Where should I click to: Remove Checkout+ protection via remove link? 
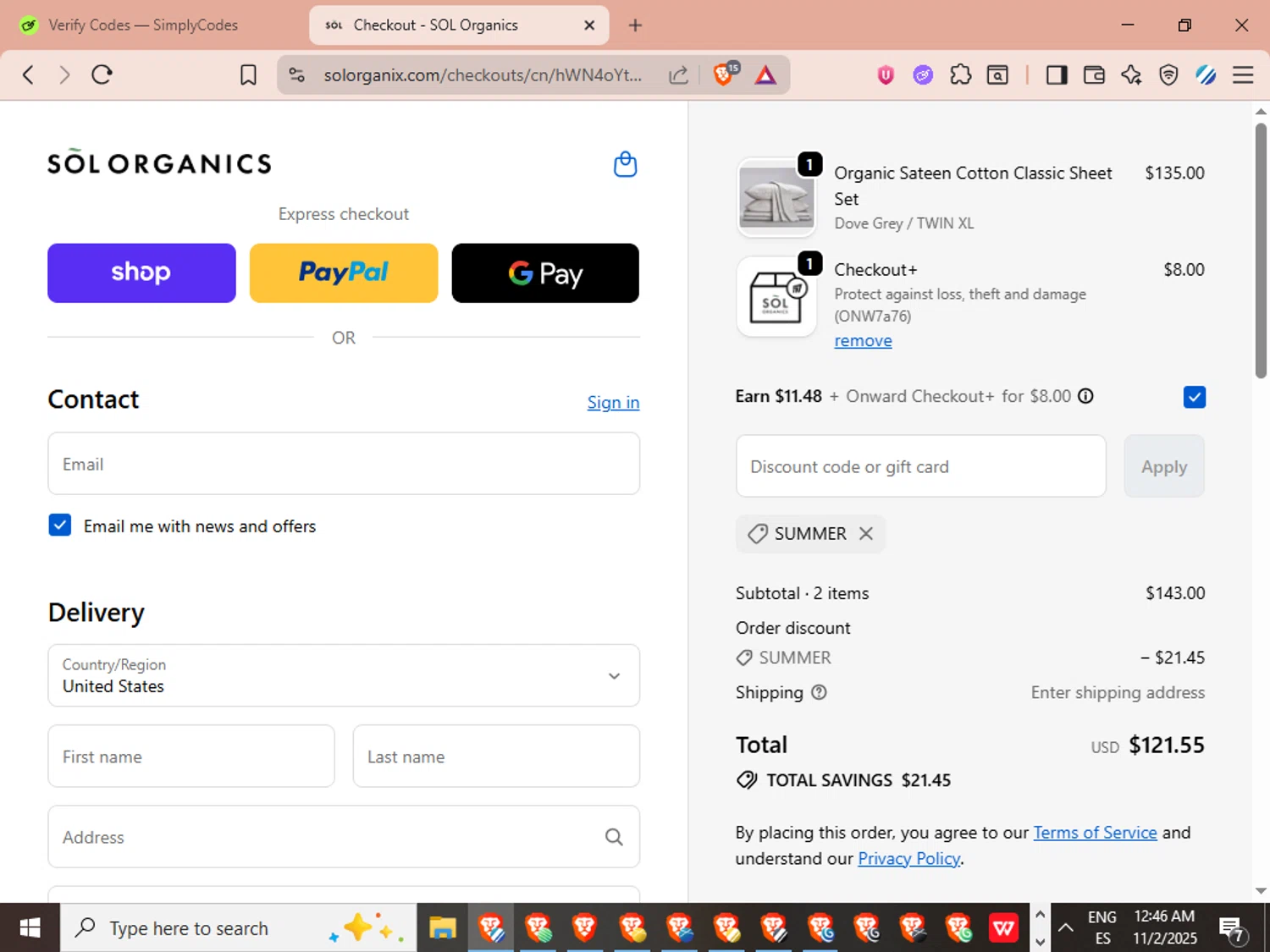(863, 340)
